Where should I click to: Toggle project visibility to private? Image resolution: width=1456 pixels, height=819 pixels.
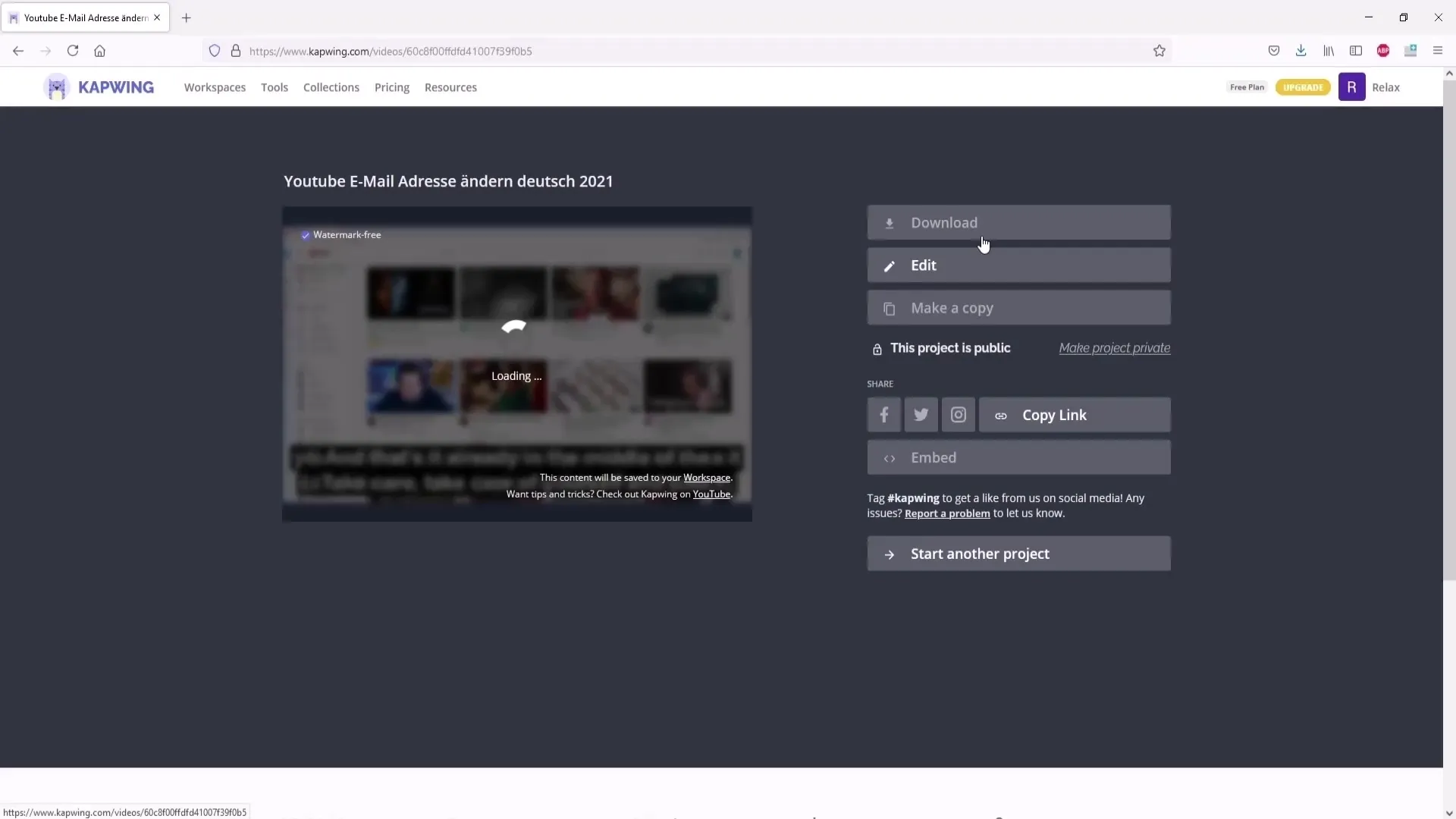1114,347
